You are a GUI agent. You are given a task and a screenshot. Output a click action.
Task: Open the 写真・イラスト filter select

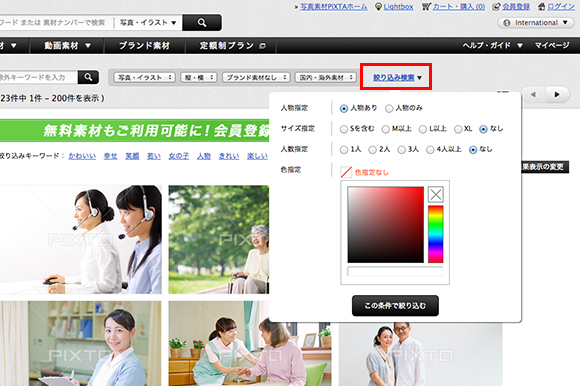pos(144,77)
